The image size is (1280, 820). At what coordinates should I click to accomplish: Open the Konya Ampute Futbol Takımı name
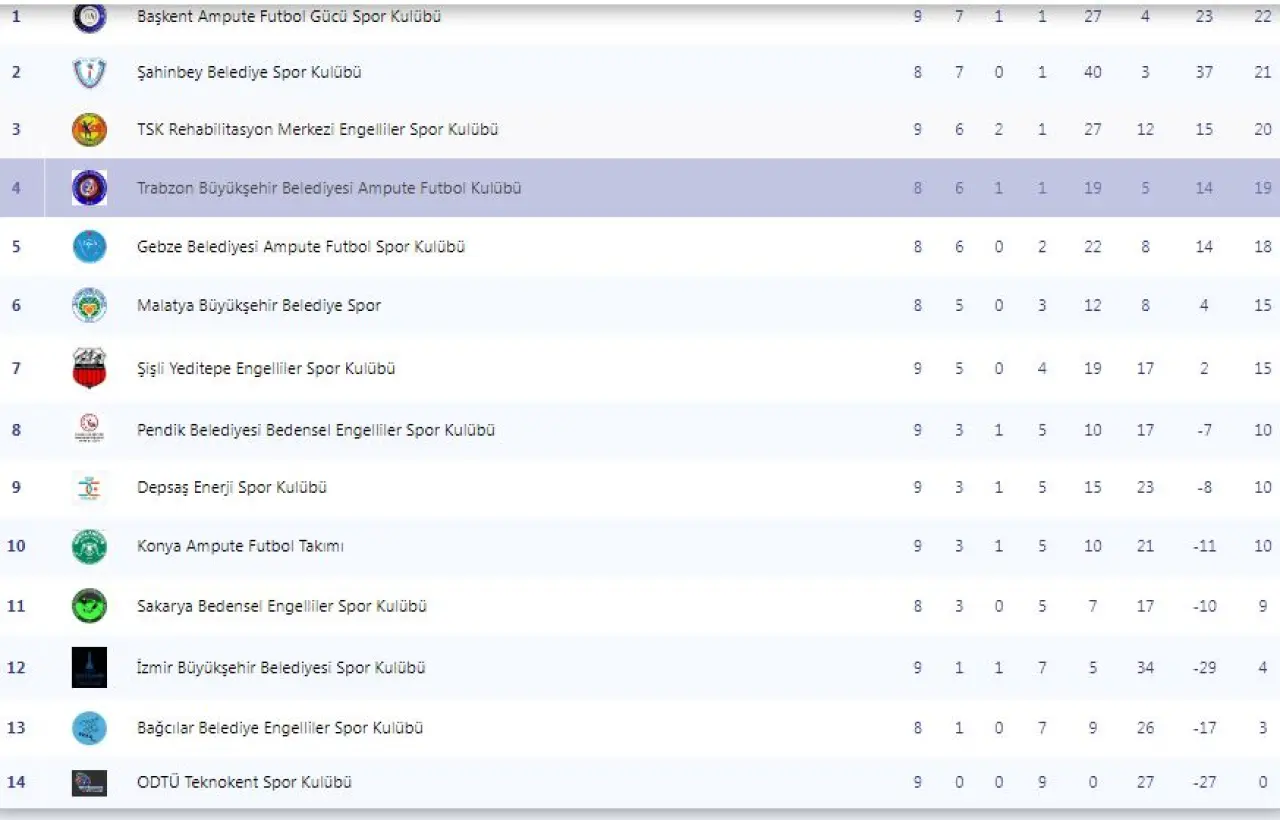(x=240, y=546)
